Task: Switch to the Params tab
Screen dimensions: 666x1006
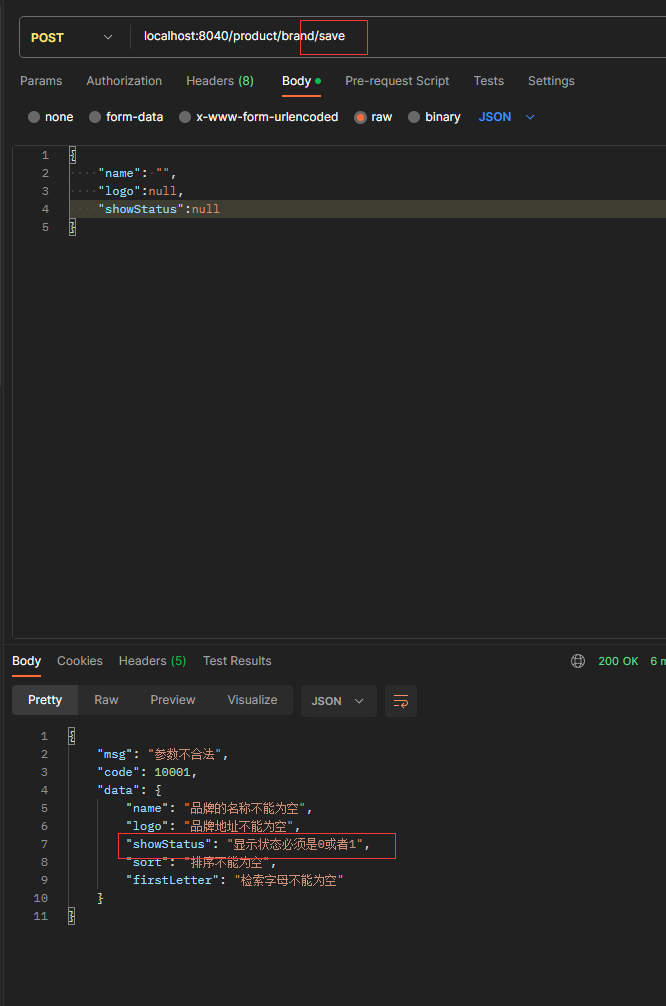Action: [x=41, y=81]
